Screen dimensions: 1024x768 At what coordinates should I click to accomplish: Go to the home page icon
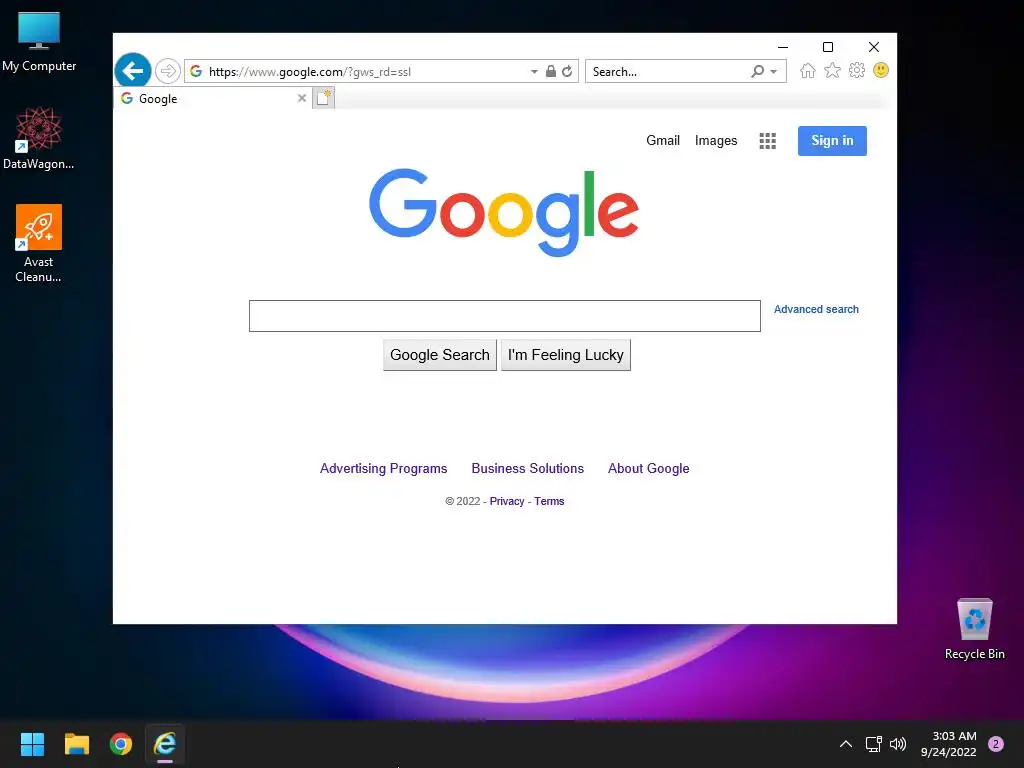coord(808,71)
